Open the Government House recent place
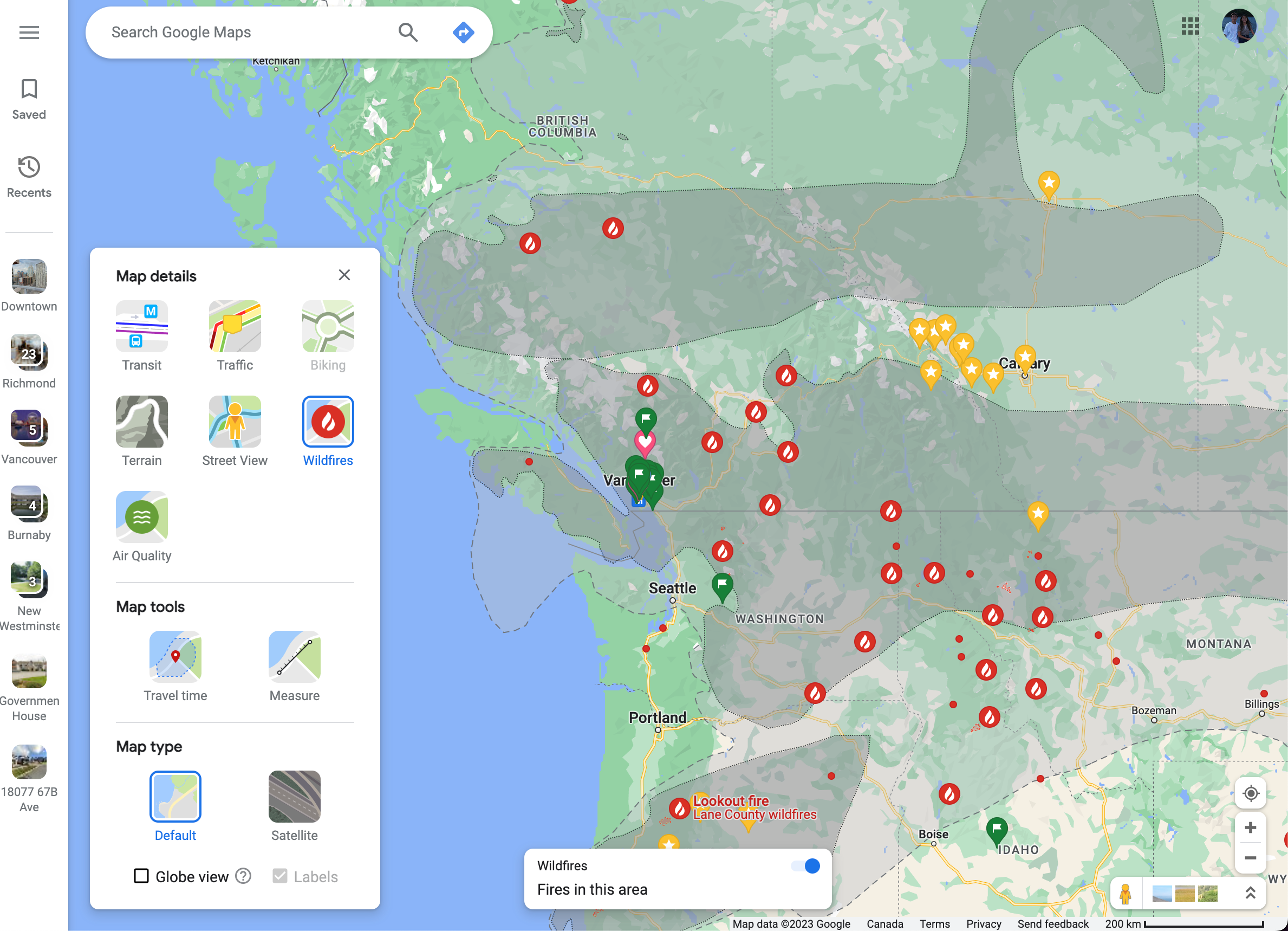1288x931 pixels. click(29, 688)
